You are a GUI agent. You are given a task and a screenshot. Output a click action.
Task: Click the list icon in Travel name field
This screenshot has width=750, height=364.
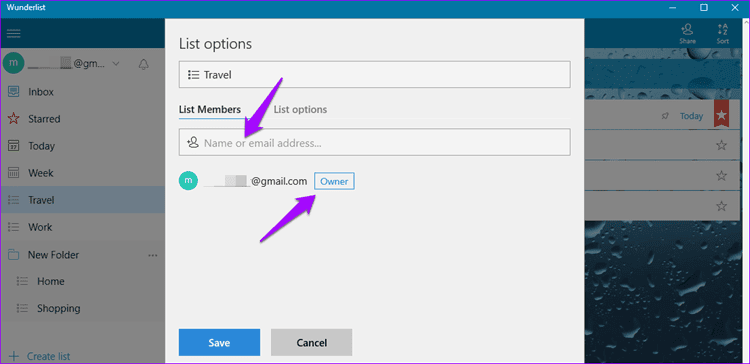[x=193, y=75]
